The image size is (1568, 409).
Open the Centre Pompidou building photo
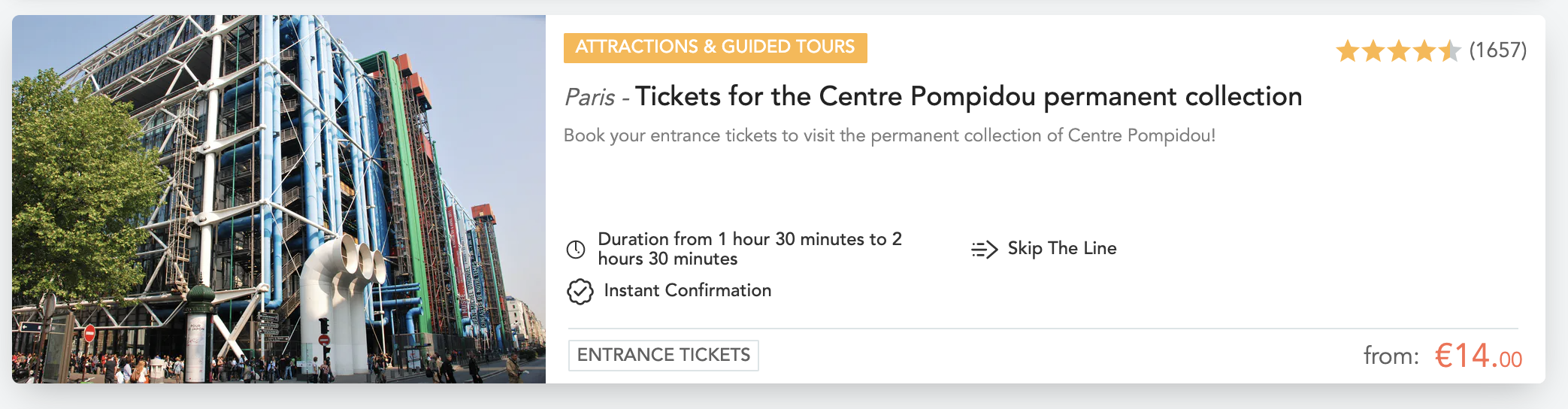tap(279, 199)
